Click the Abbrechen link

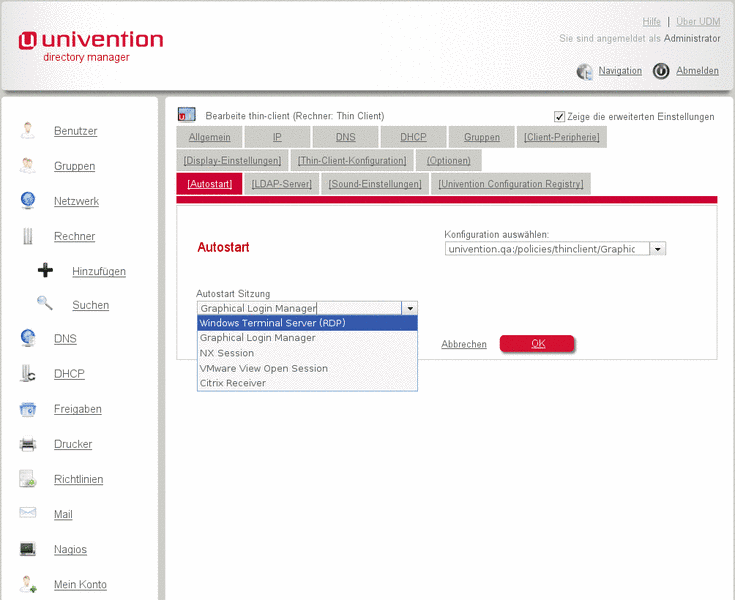pos(464,344)
